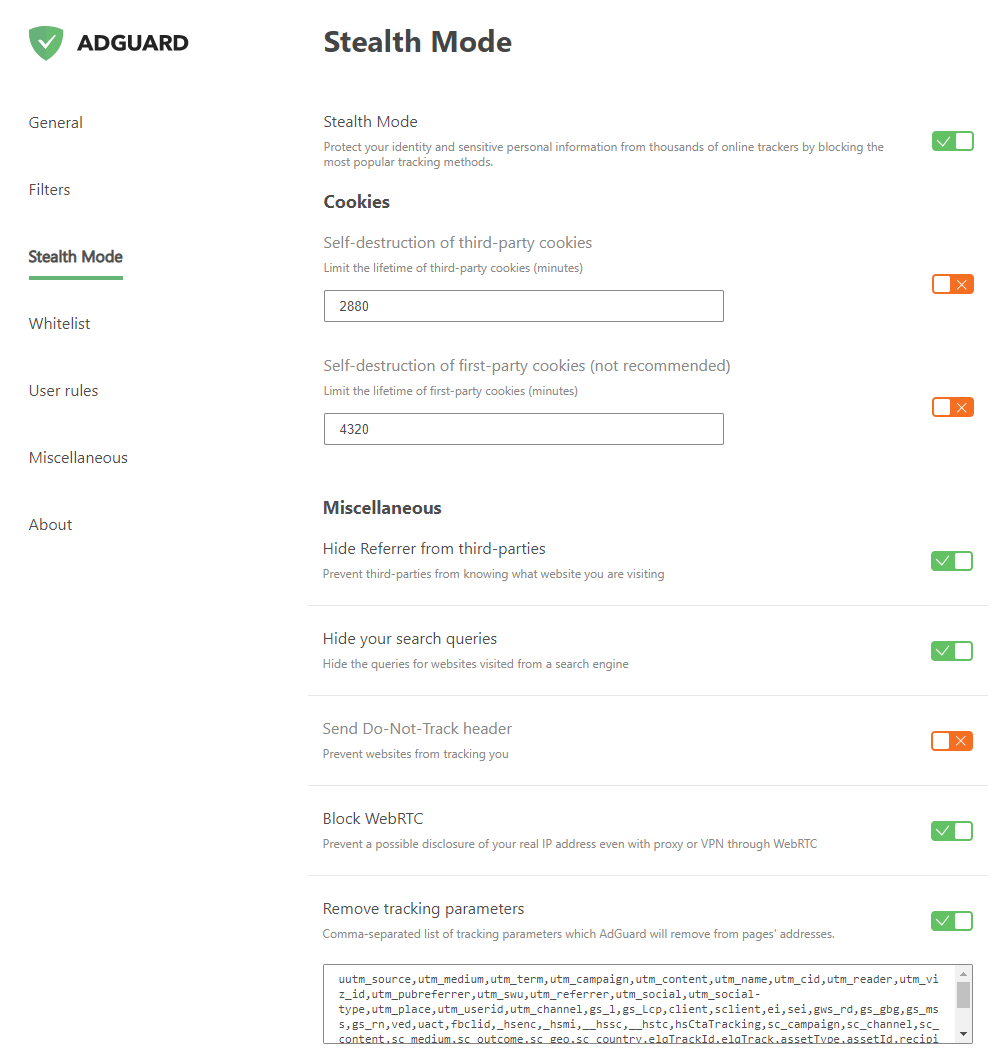Enable self-destruction of first-party cookies

[952, 407]
